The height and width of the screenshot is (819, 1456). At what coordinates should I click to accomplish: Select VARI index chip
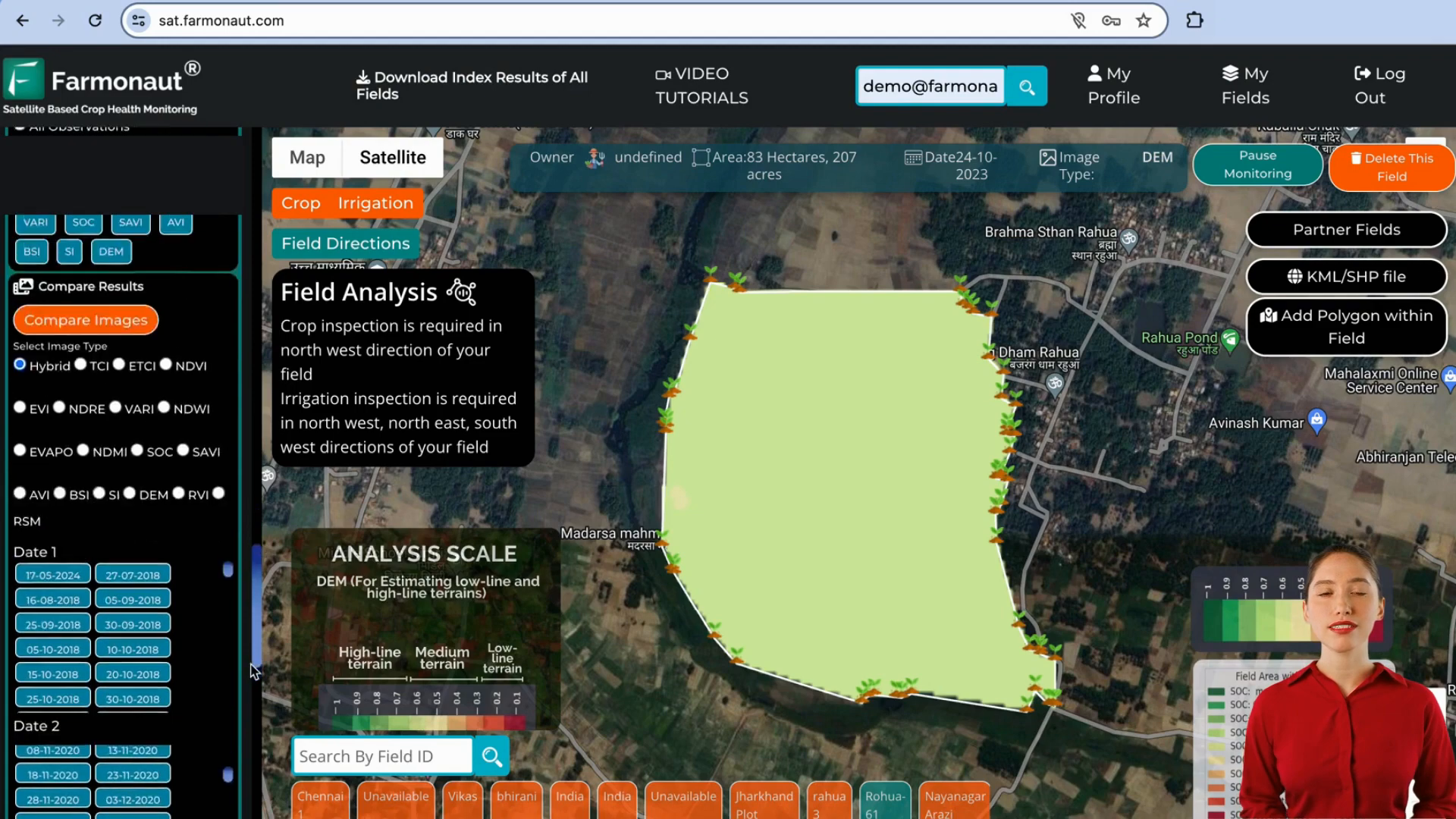(36, 222)
